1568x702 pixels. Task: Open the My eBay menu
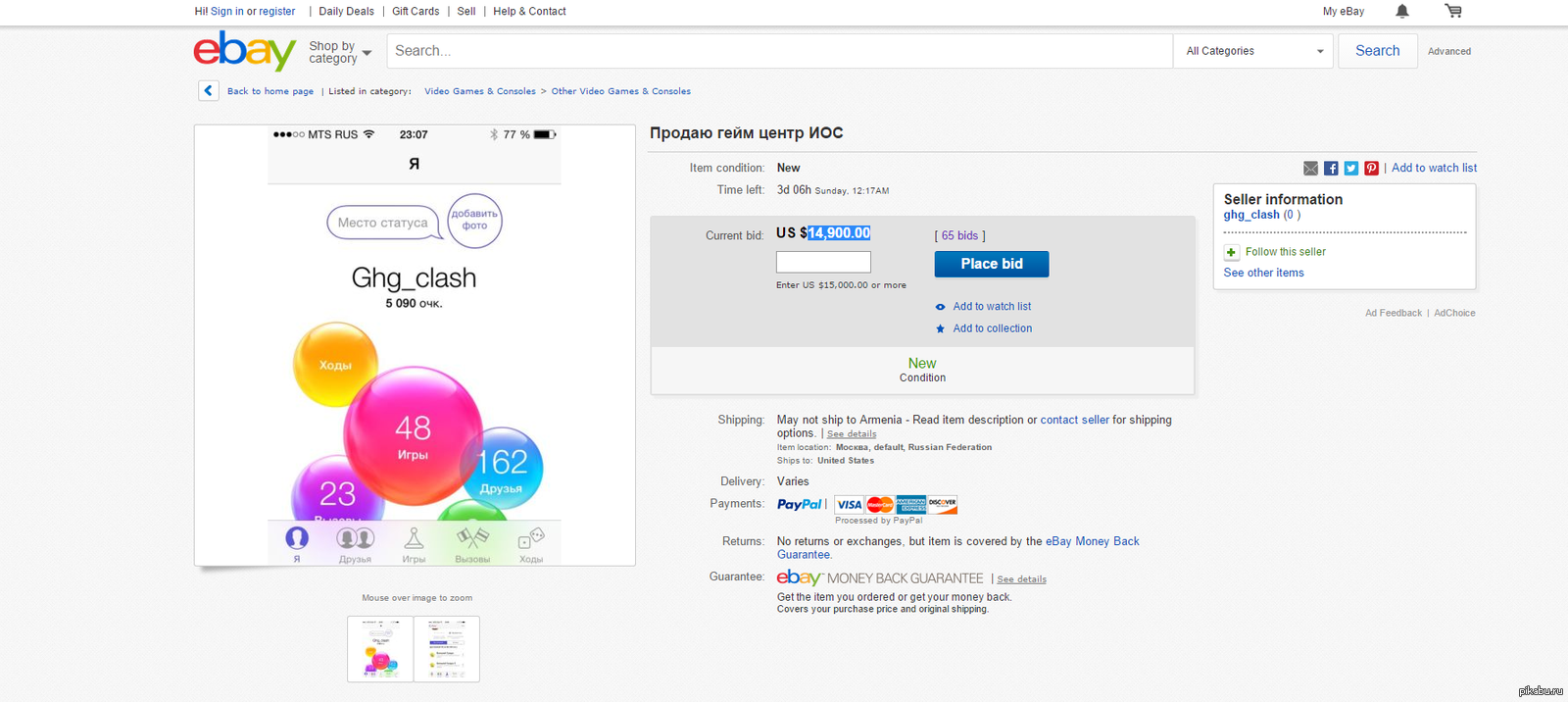(1343, 12)
